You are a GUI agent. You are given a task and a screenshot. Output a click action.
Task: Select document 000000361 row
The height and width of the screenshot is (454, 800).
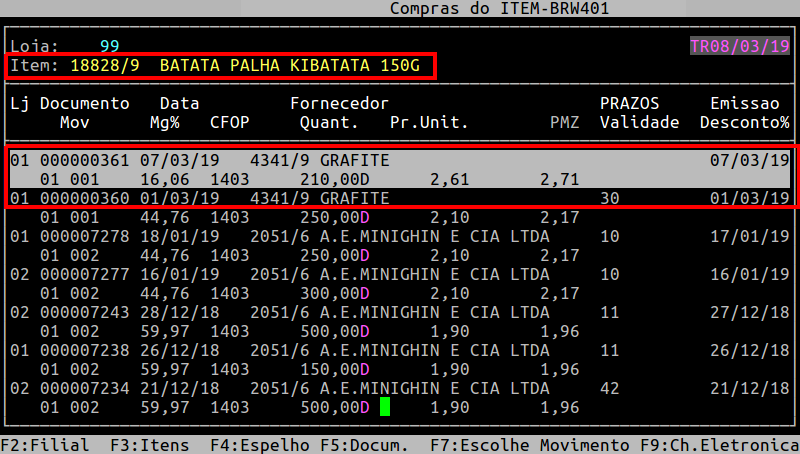(x=84, y=160)
